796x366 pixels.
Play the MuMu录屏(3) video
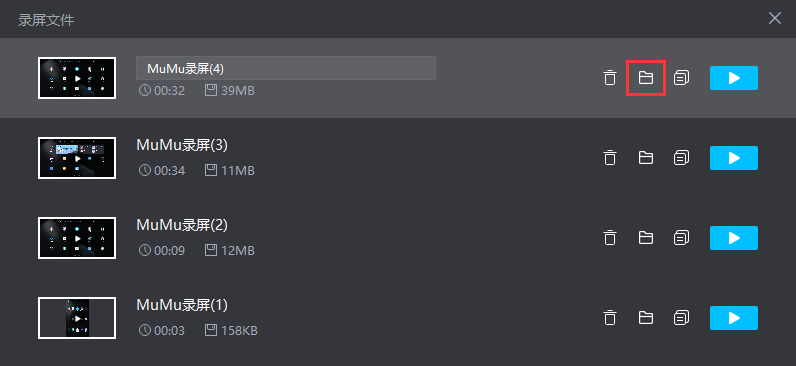[x=734, y=158]
